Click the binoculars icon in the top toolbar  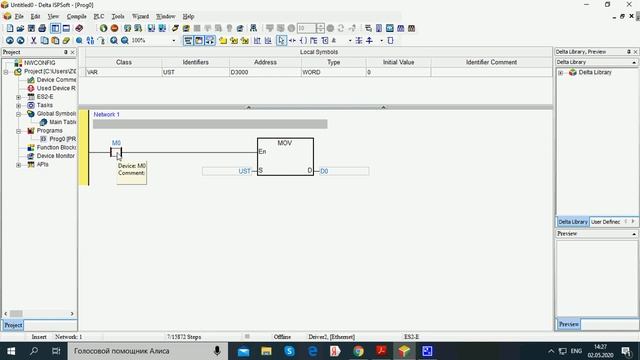tap(253, 28)
